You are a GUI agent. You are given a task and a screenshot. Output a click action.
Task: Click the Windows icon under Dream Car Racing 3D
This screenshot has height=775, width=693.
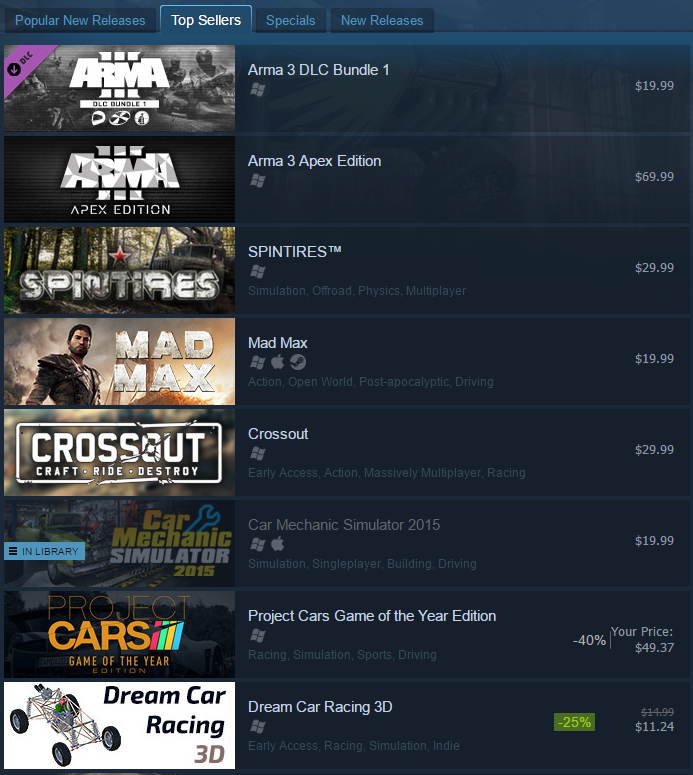[258, 726]
